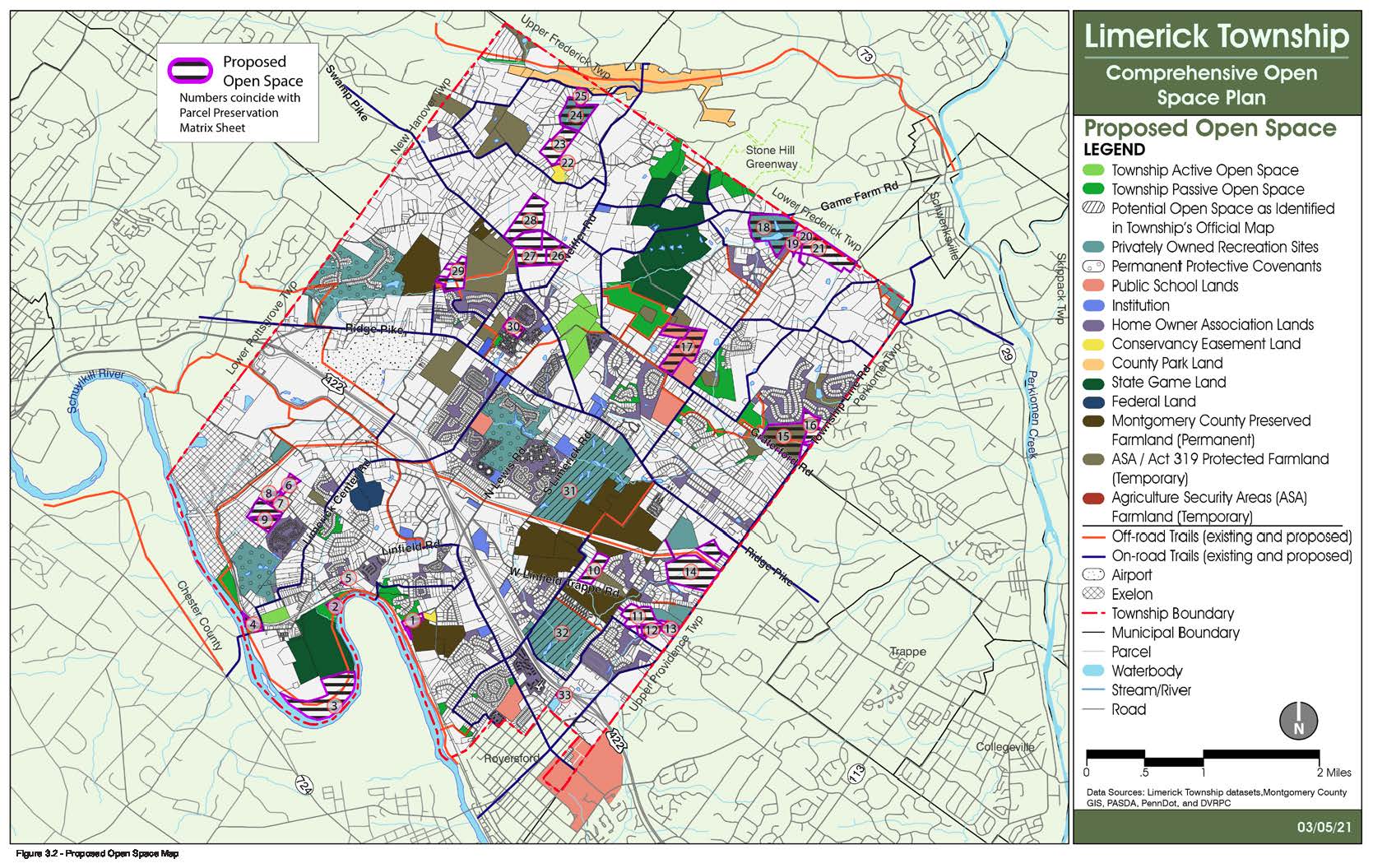Click the Limerick Township title banner
The image size is (1373, 868).
click(1217, 36)
